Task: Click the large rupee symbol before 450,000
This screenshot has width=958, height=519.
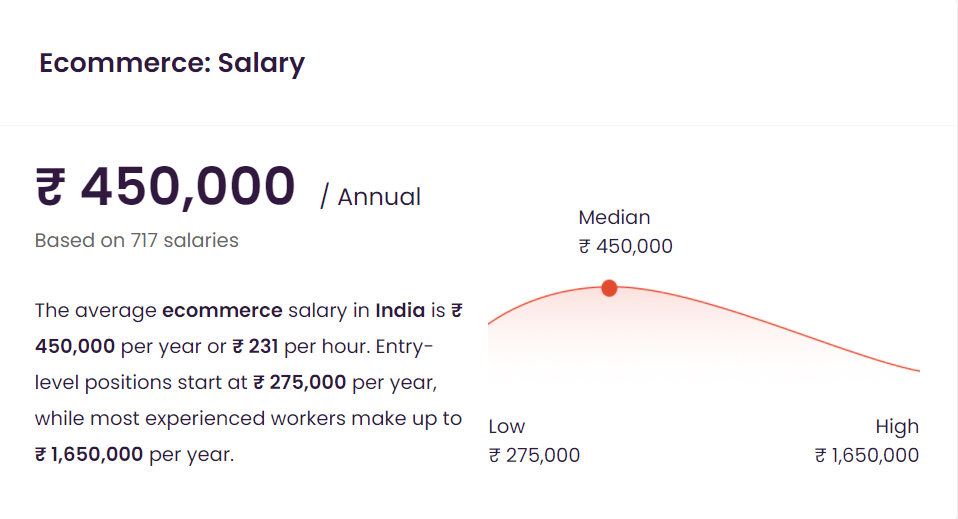Action: 50,188
